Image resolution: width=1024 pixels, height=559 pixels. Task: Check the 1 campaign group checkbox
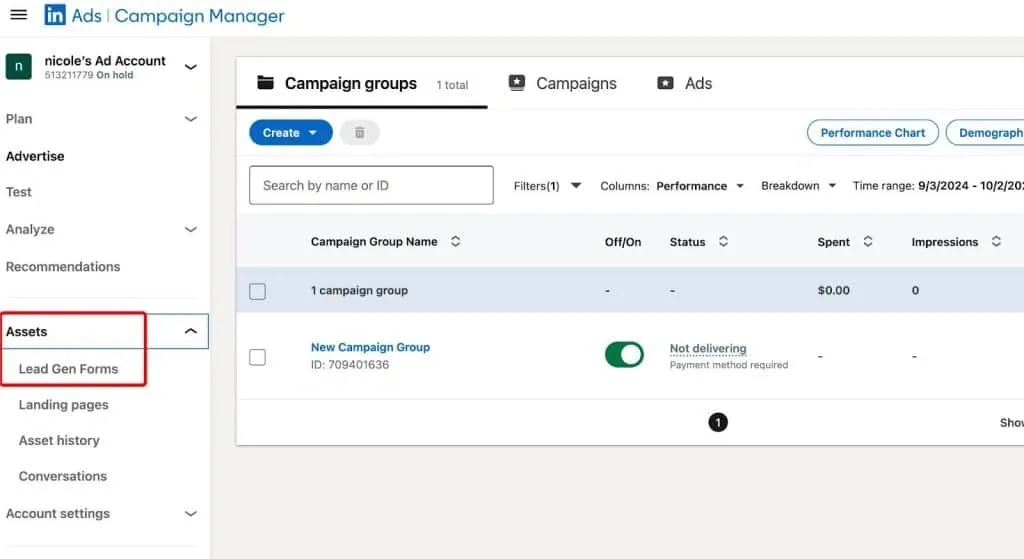coord(257,291)
